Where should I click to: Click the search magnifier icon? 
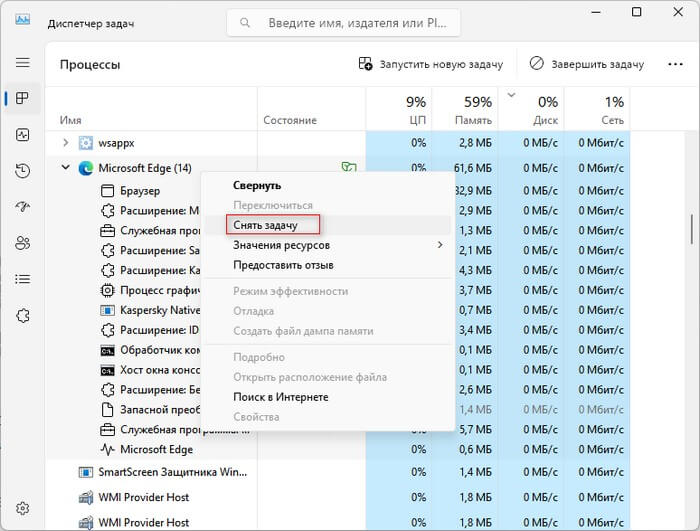click(x=245, y=22)
